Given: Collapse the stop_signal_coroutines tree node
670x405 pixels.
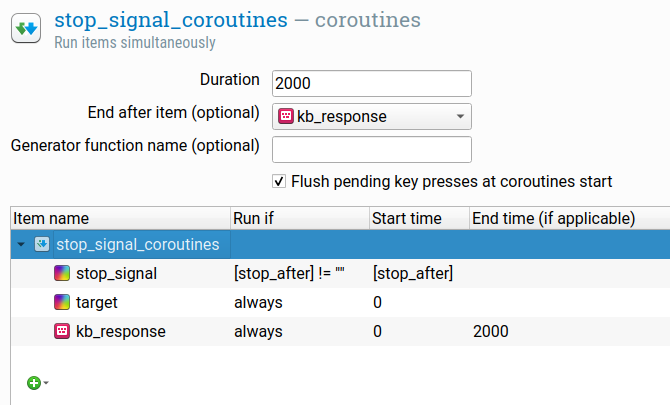Looking at the screenshot, I should (21, 245).
